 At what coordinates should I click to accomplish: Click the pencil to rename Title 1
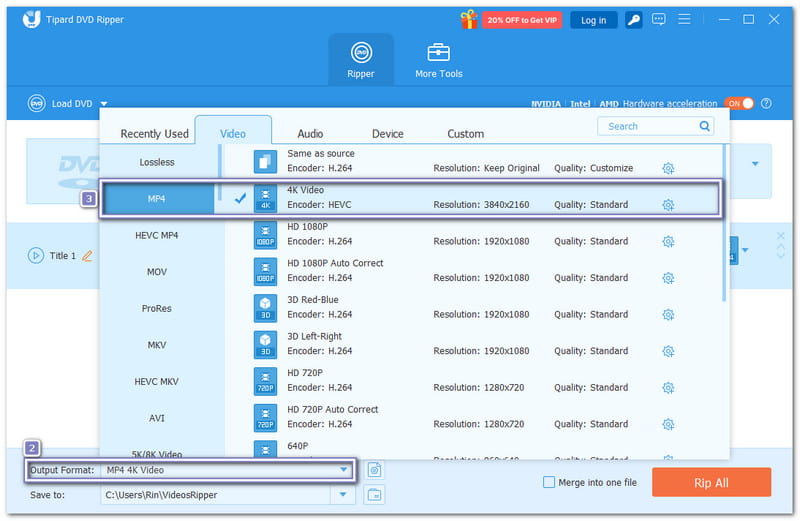(x=87, y=256)
